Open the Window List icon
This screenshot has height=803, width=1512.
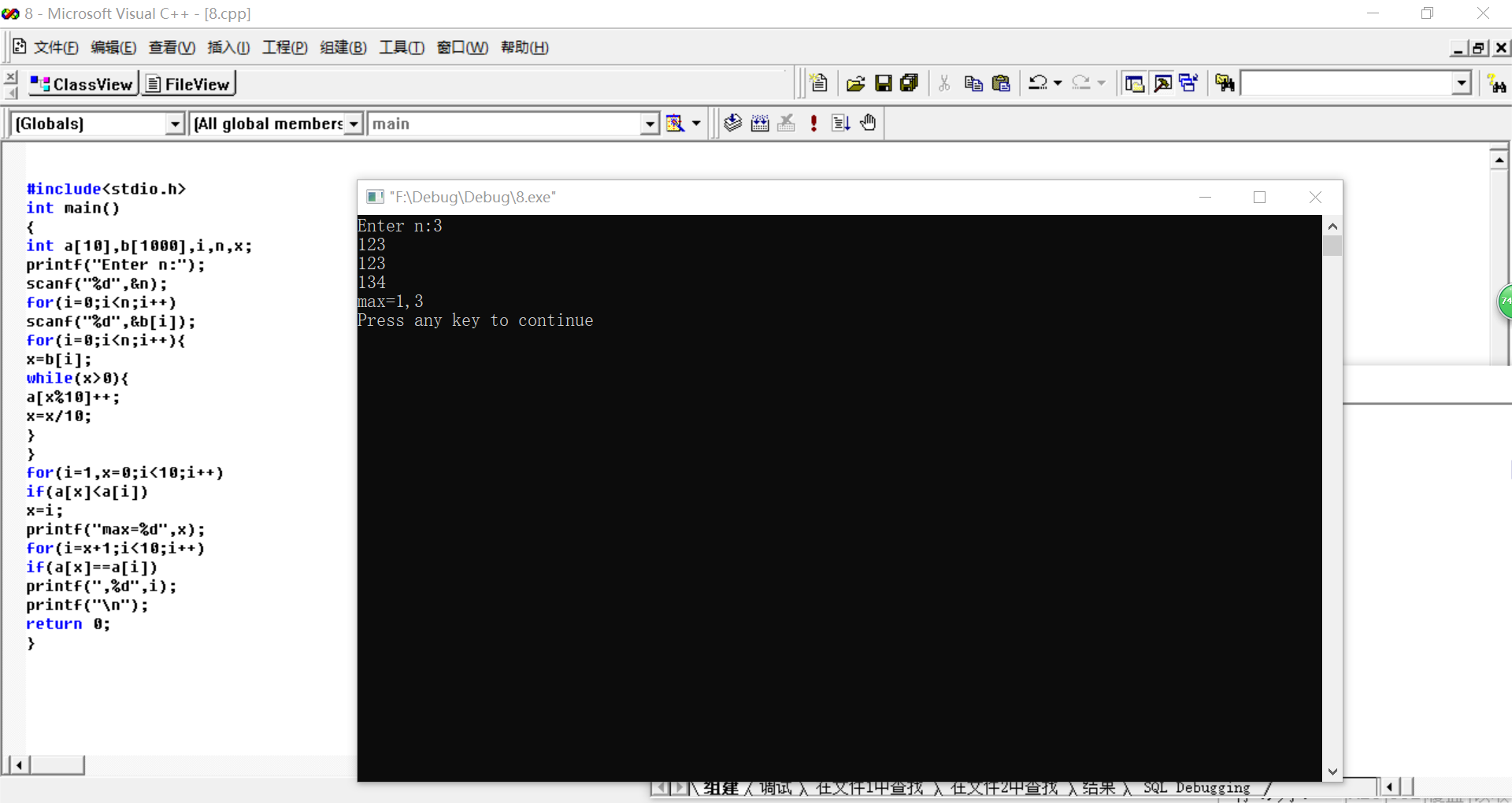(x=1188, y=83)
